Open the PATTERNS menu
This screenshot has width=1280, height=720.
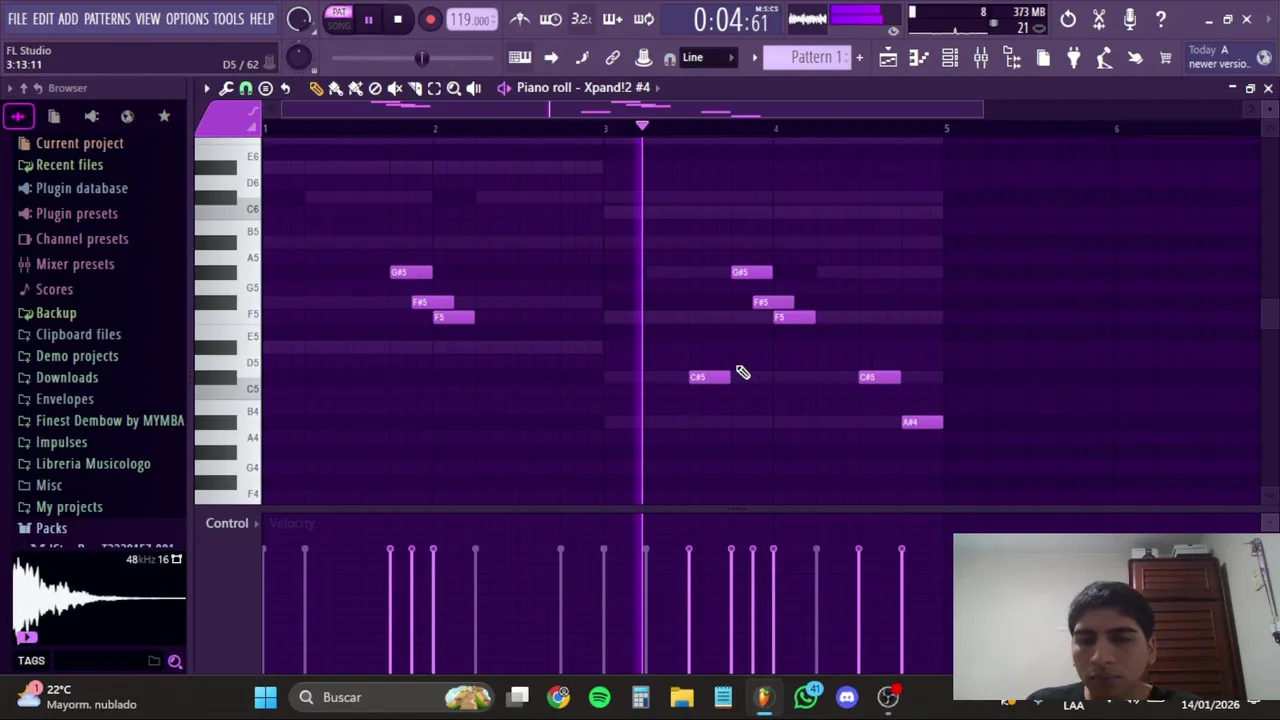pyautogui.click(x=107, y=19)
